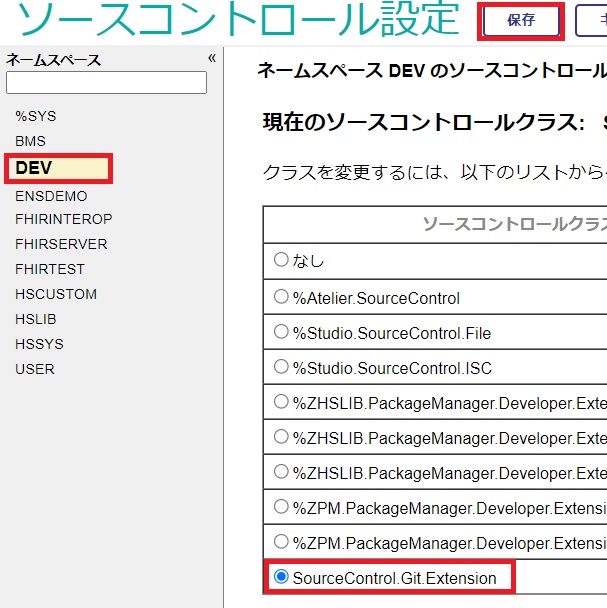Collapse the namespace panel with « icon
Screen dimensions: 607x608
click(211, 58)
